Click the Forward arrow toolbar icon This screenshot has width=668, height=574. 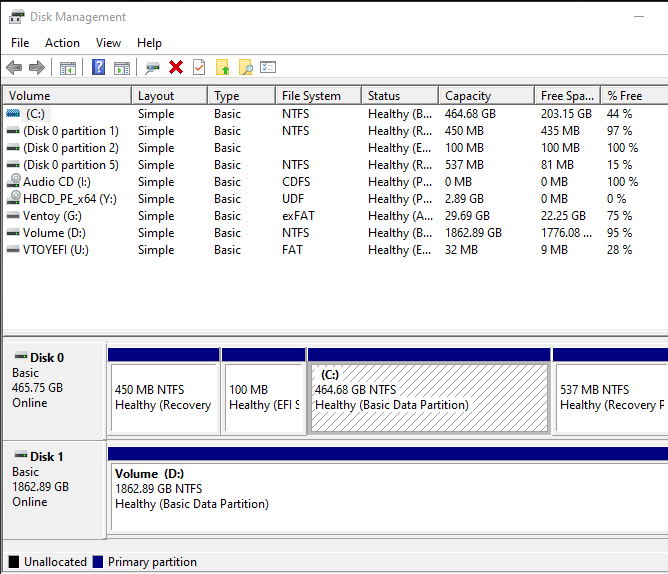coord(37,67)
